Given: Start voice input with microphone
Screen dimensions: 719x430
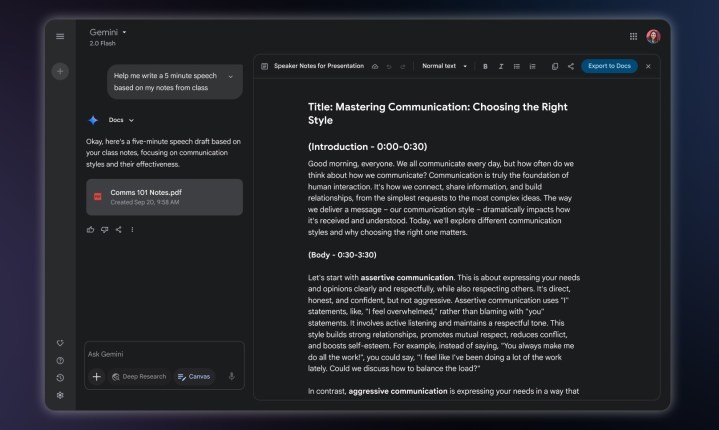Looking at the screenshot, I should [x=232, y=376].
